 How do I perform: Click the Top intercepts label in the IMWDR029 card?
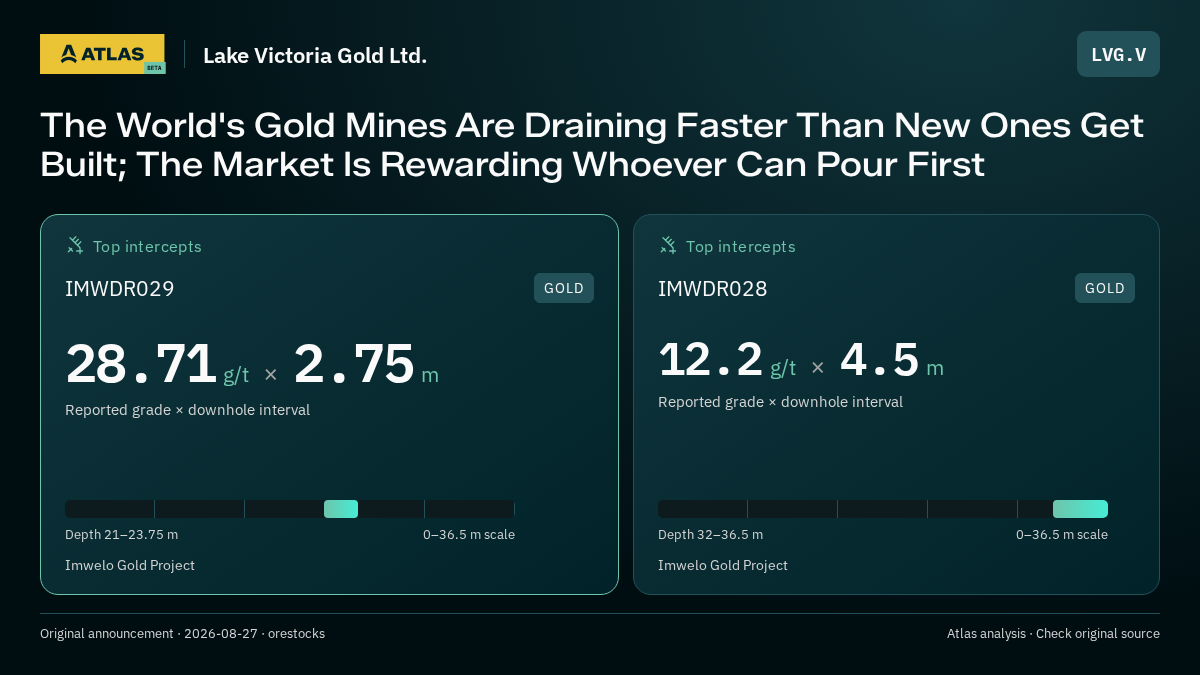tap(147, 247)
